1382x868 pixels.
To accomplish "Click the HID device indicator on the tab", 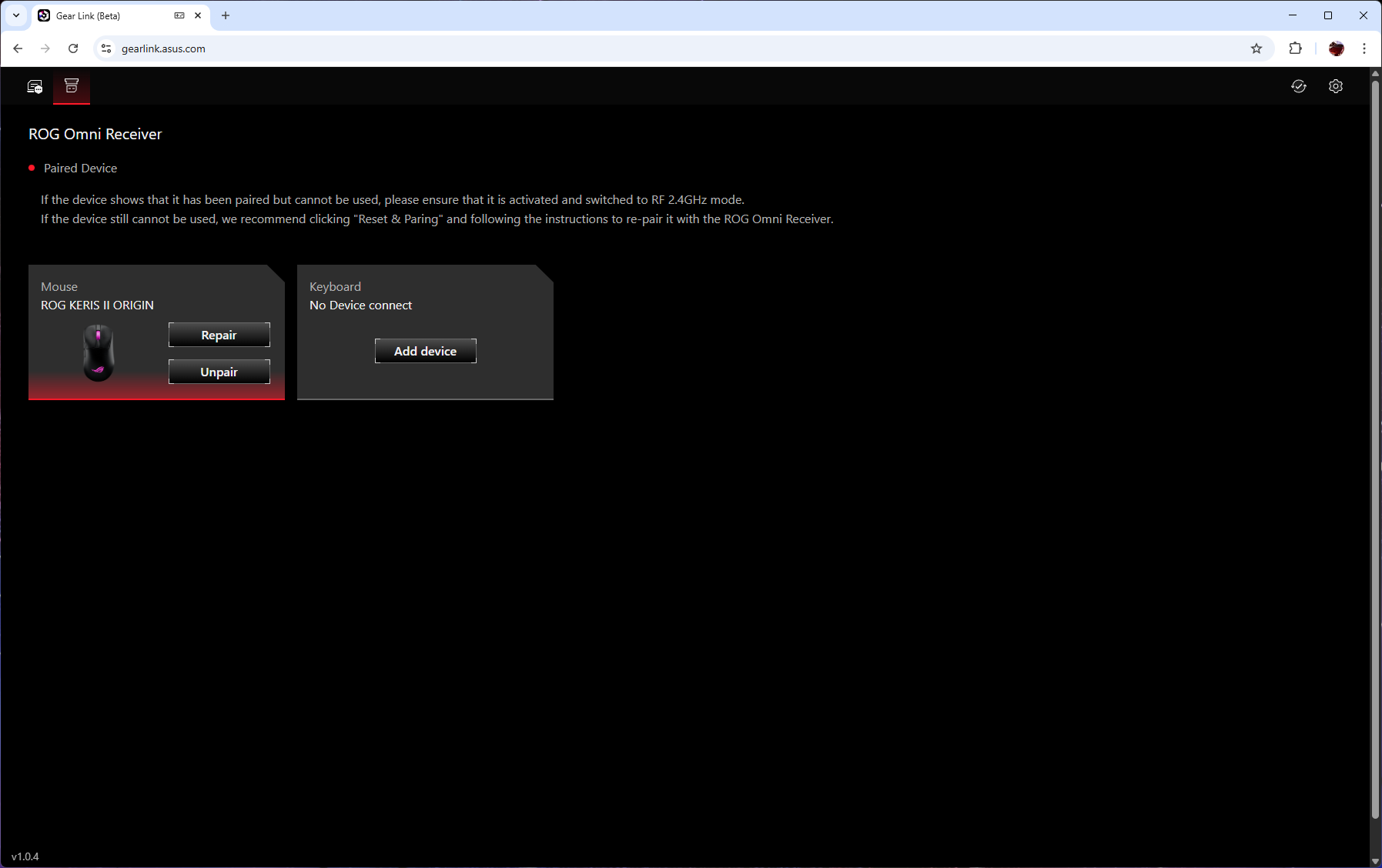I will click(179, 15).
